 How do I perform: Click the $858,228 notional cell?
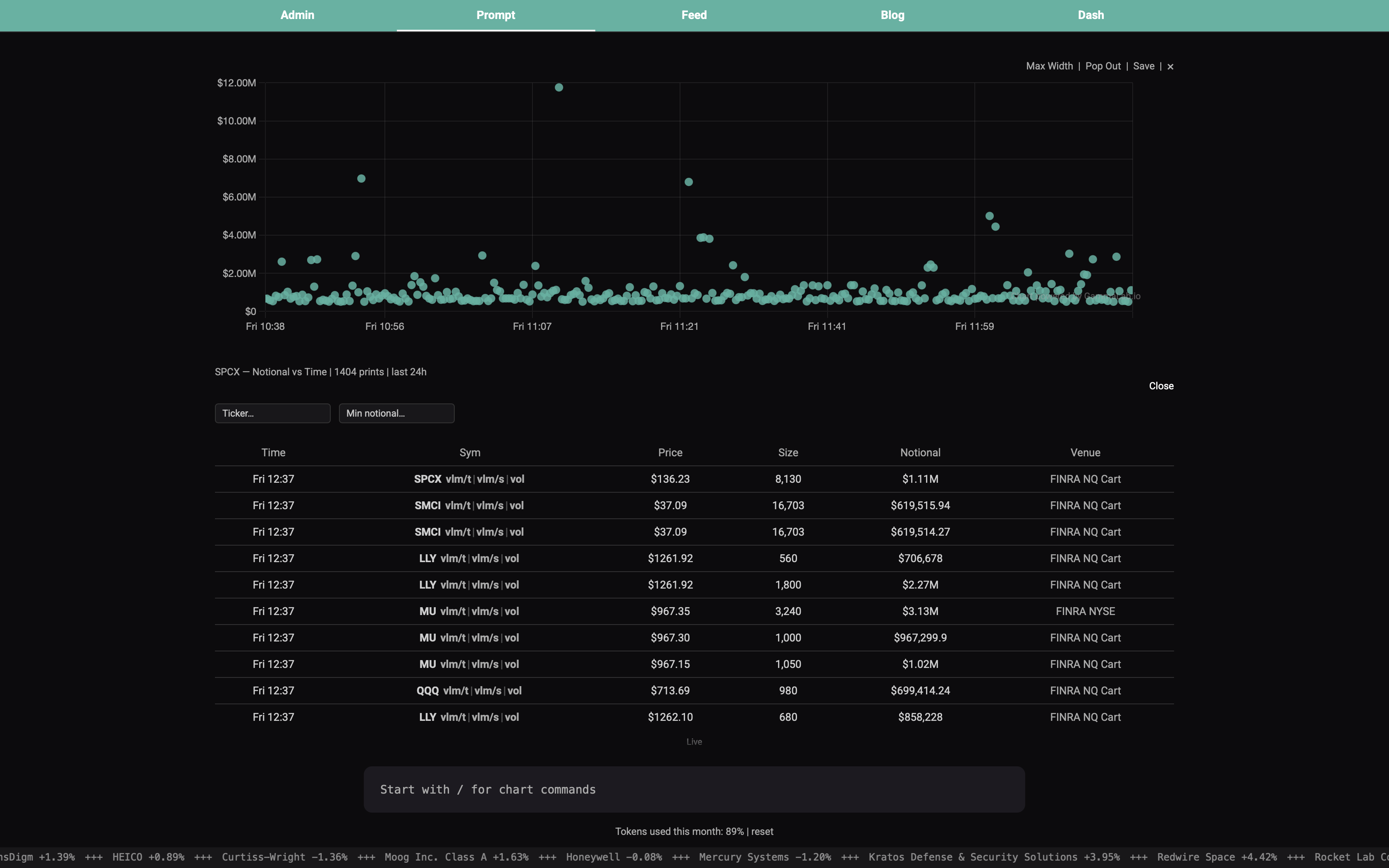(x=920, y=716)
